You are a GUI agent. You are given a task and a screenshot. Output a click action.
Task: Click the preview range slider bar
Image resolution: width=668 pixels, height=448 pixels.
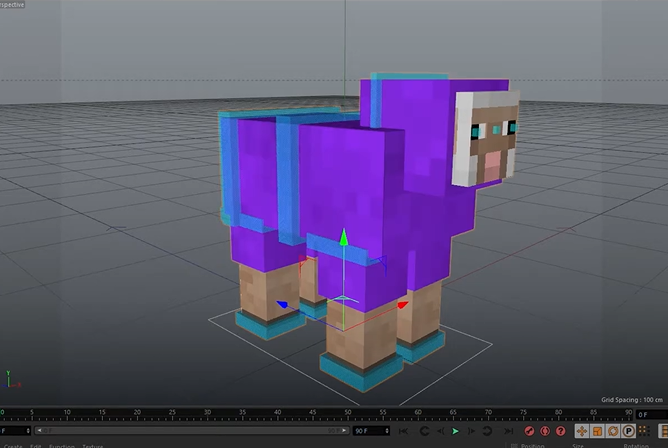[x=192, y=431]
